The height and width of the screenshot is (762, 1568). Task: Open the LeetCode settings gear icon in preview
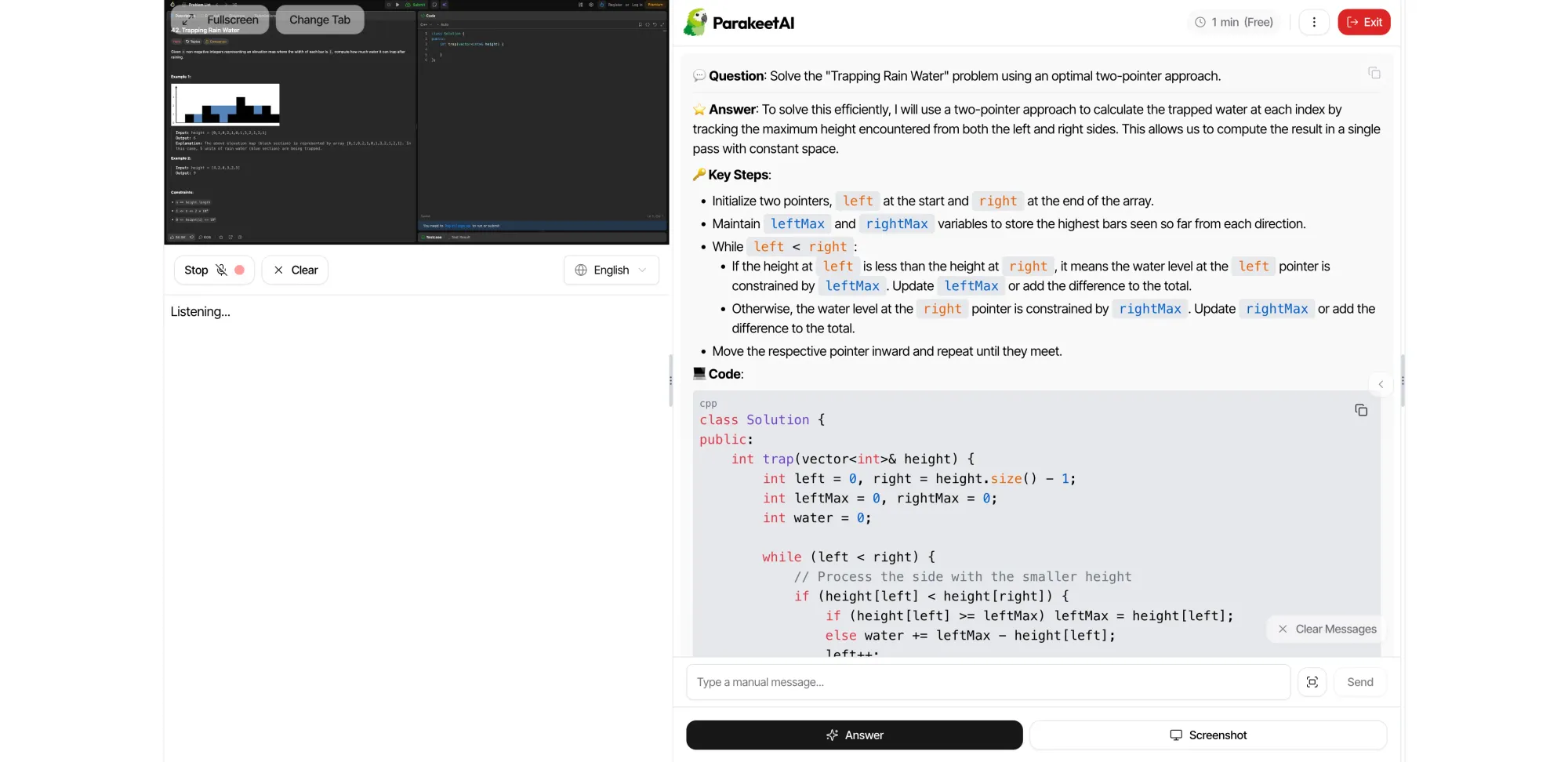[591, 5]
